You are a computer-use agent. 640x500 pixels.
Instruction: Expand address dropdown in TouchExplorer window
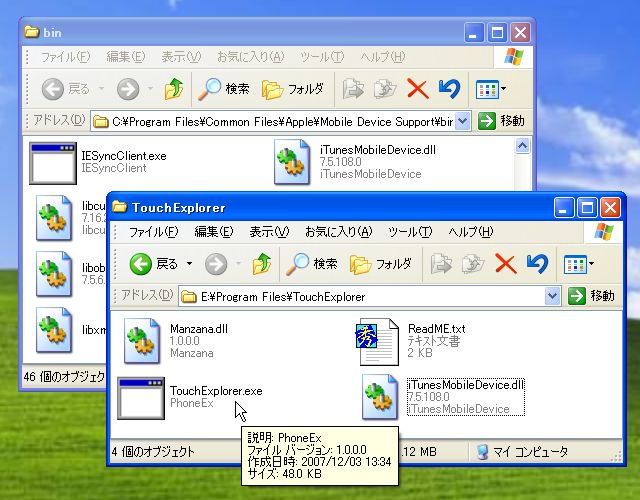tap(552, 296)
